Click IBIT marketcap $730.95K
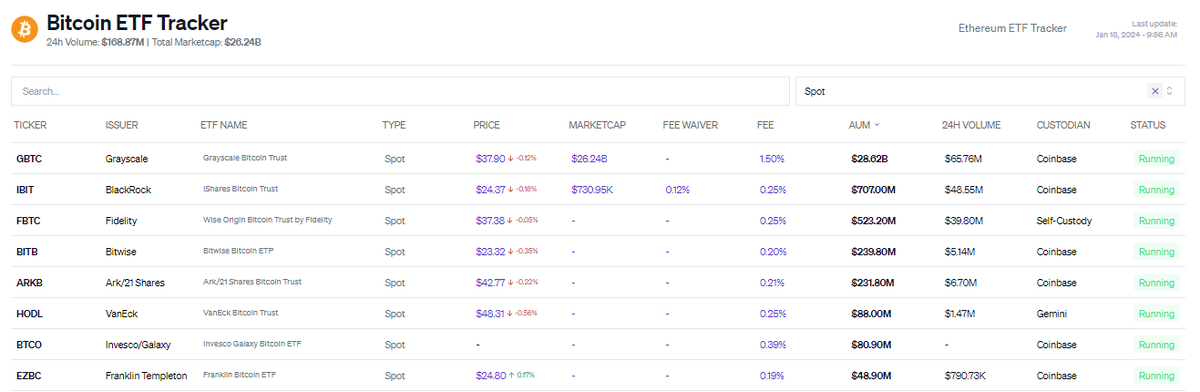Viewport: 1200px width, 392px height. (x=592, y=190)
